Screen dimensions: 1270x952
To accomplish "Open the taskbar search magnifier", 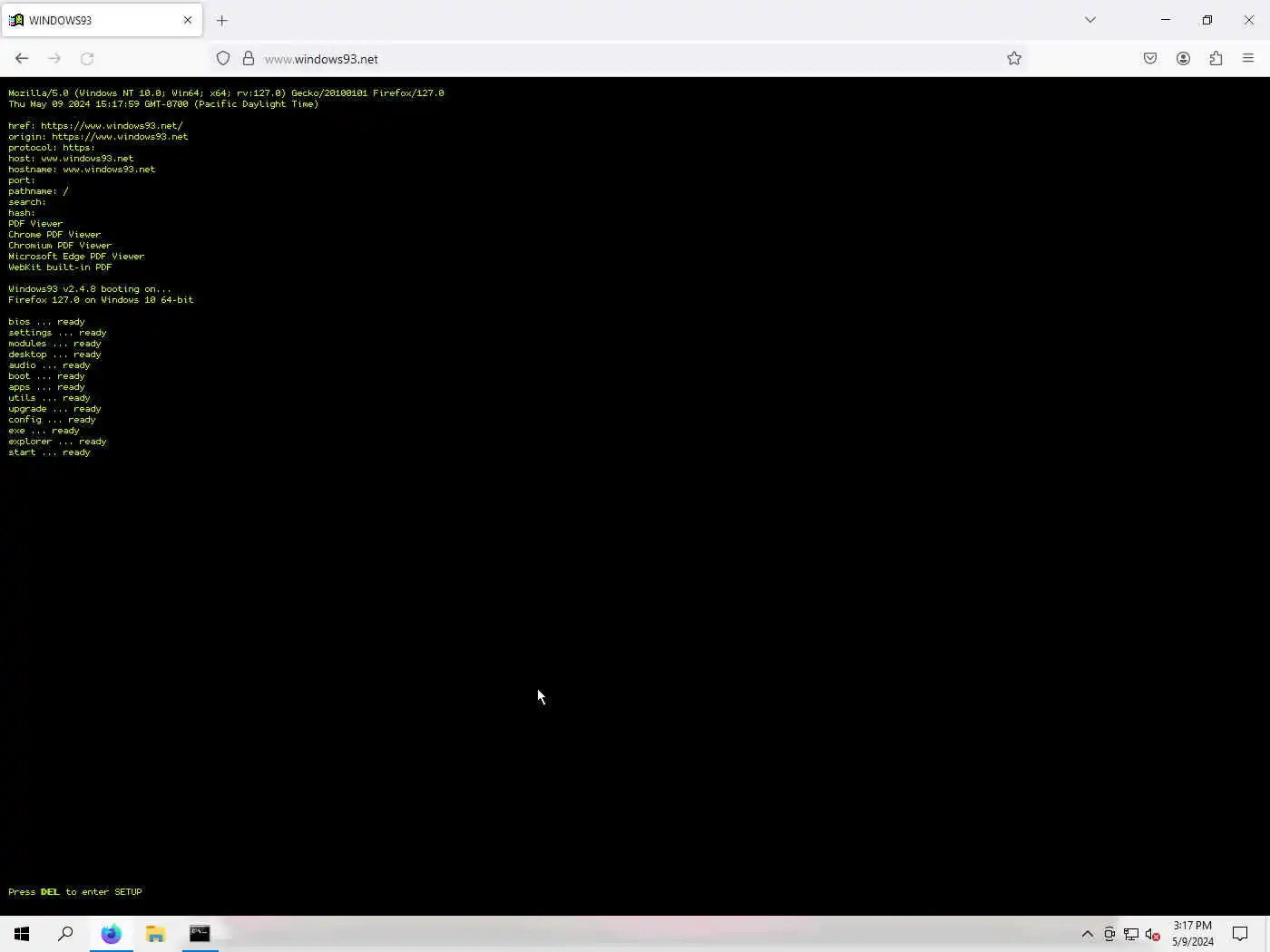I will 65,934.
